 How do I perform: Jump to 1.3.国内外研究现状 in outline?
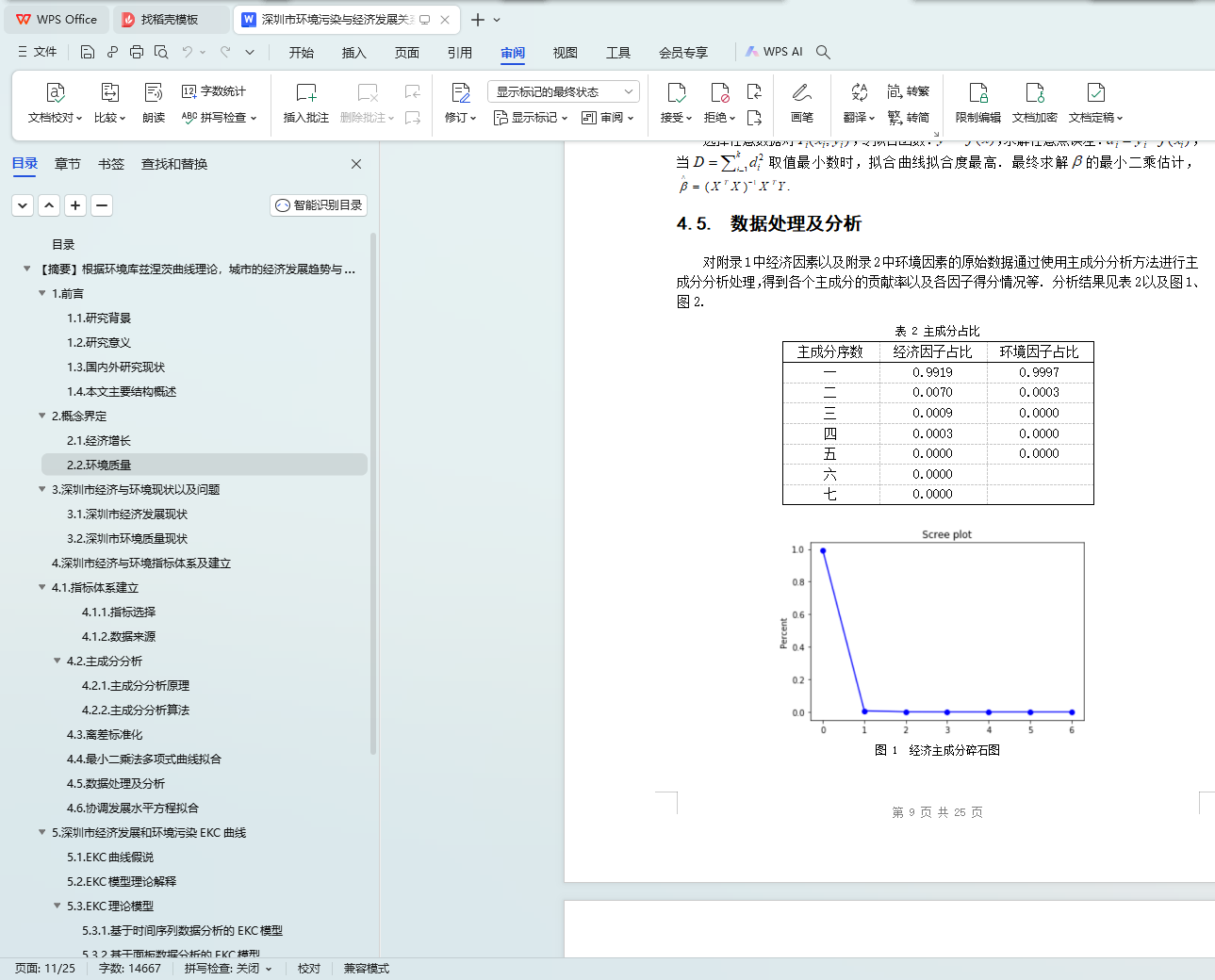[x=116, y=367]
